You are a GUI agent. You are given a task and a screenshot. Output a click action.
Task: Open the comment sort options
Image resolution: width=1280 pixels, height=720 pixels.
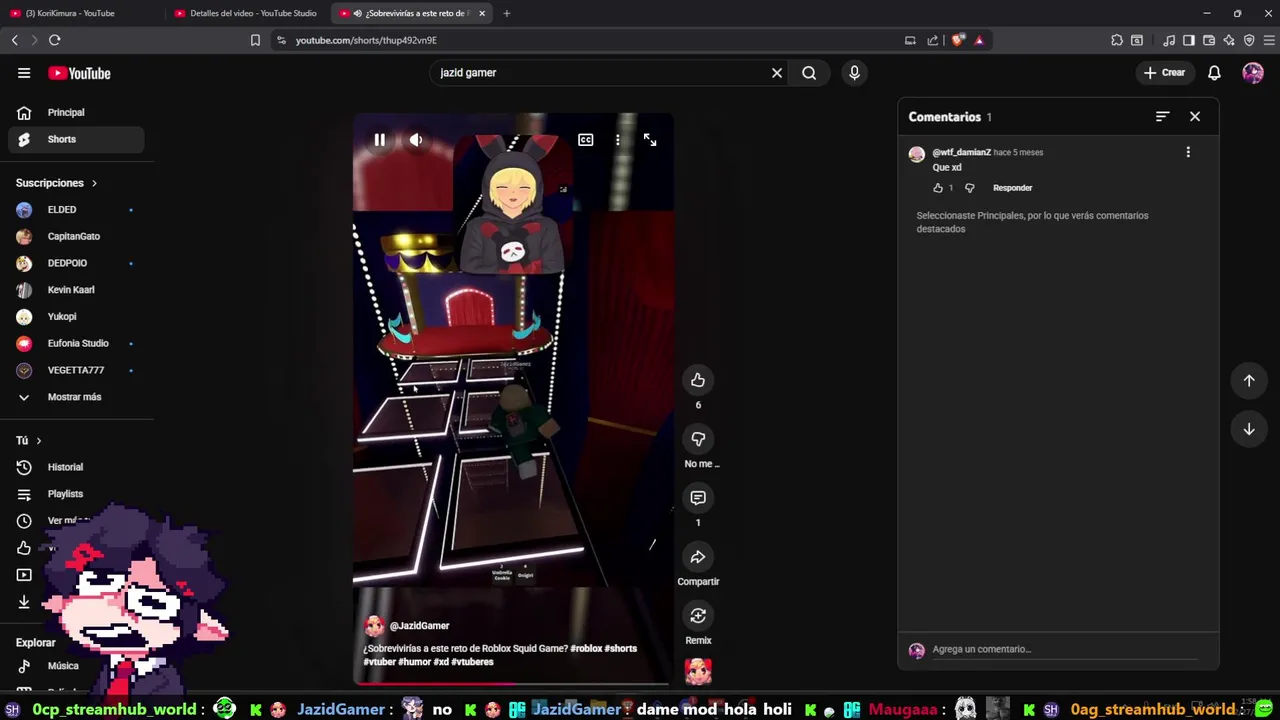pyautogui.click(x=1162, y=117)
